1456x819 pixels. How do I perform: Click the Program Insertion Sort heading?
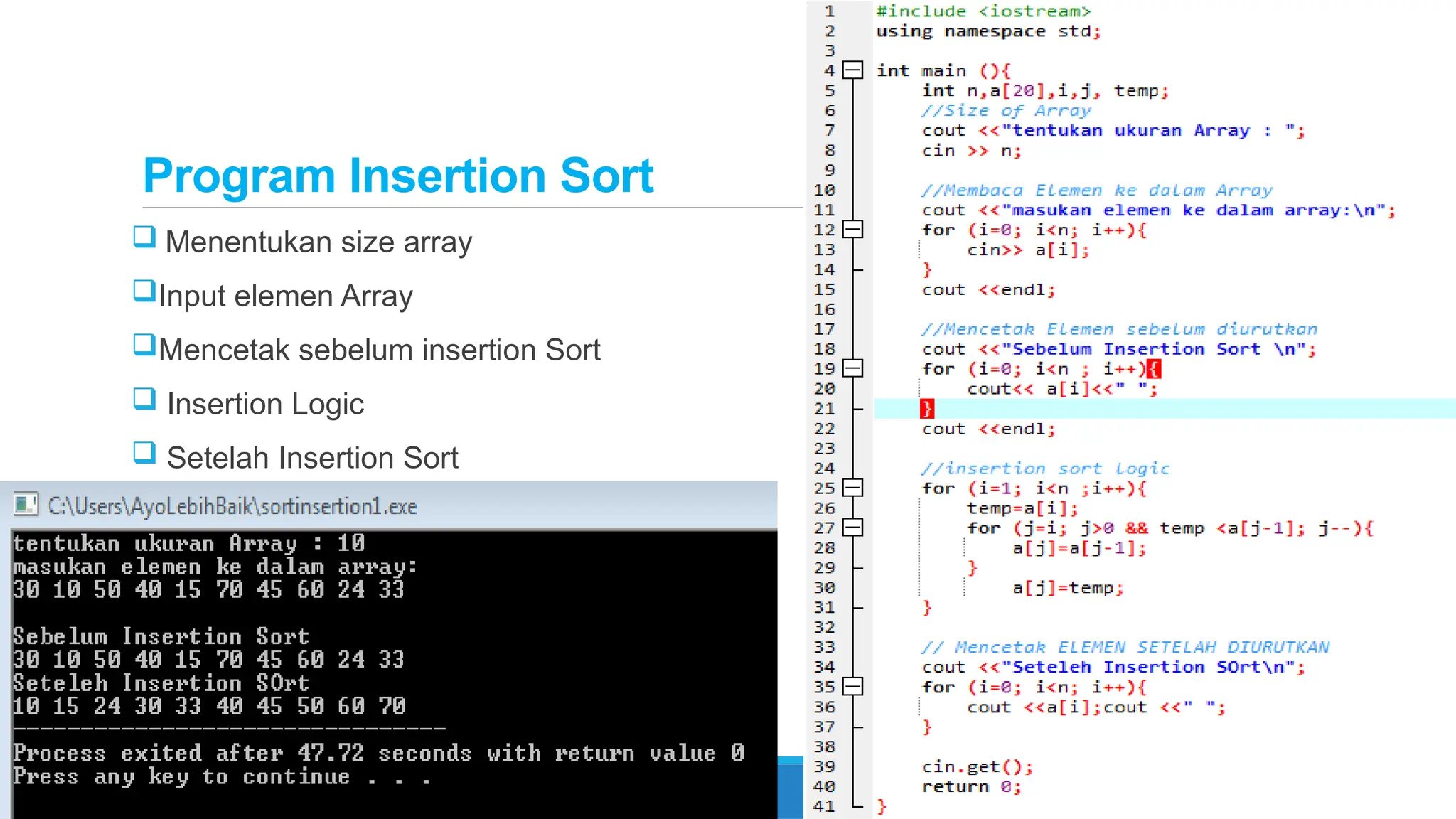click(398, 175)
